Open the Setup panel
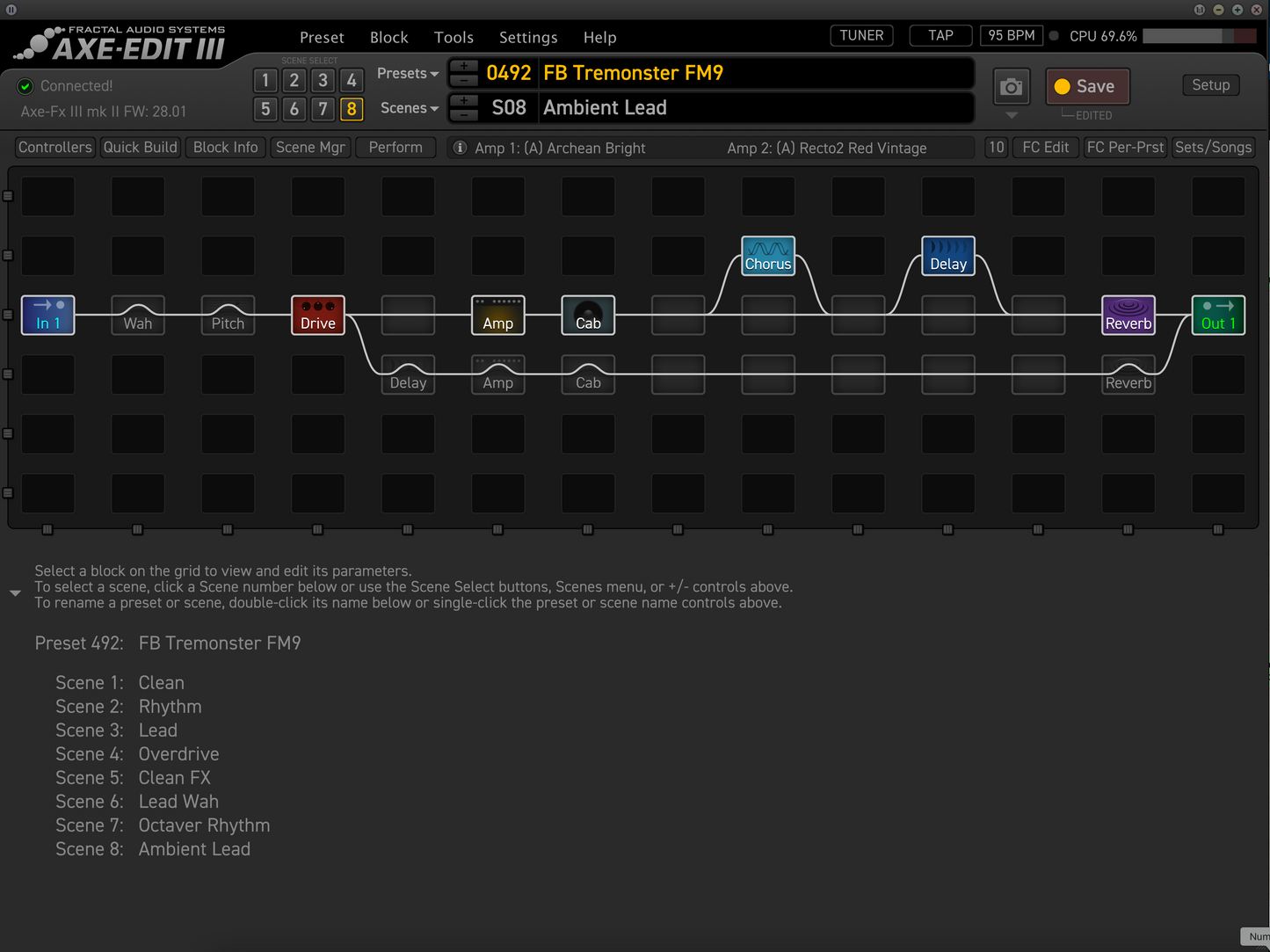Image resolution: width=1270 pixels, height=952 pixels. click(x=1210, y=84)
